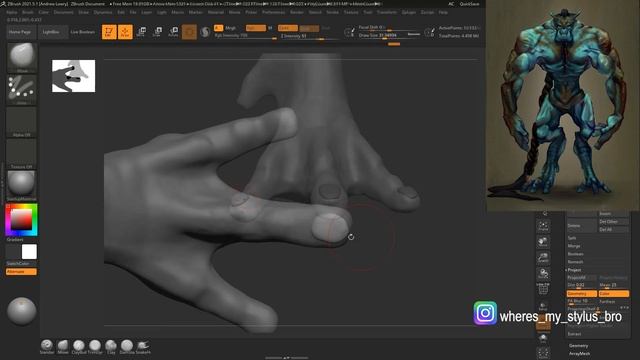Click the Z Intensity slider
The height and width of the screenshot is (360, 640).
click(309, 36)
